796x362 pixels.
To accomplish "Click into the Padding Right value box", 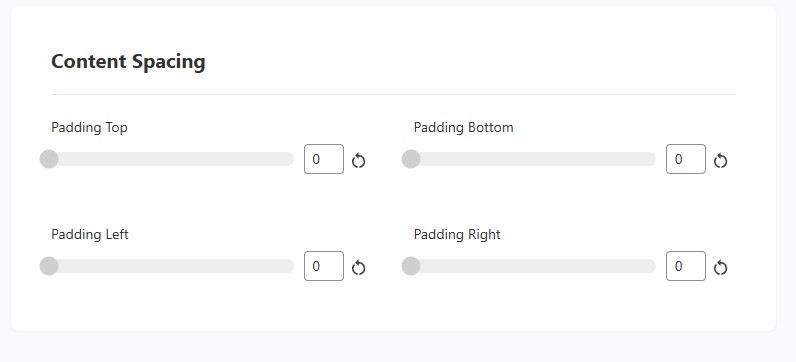I will coord(686,266).
